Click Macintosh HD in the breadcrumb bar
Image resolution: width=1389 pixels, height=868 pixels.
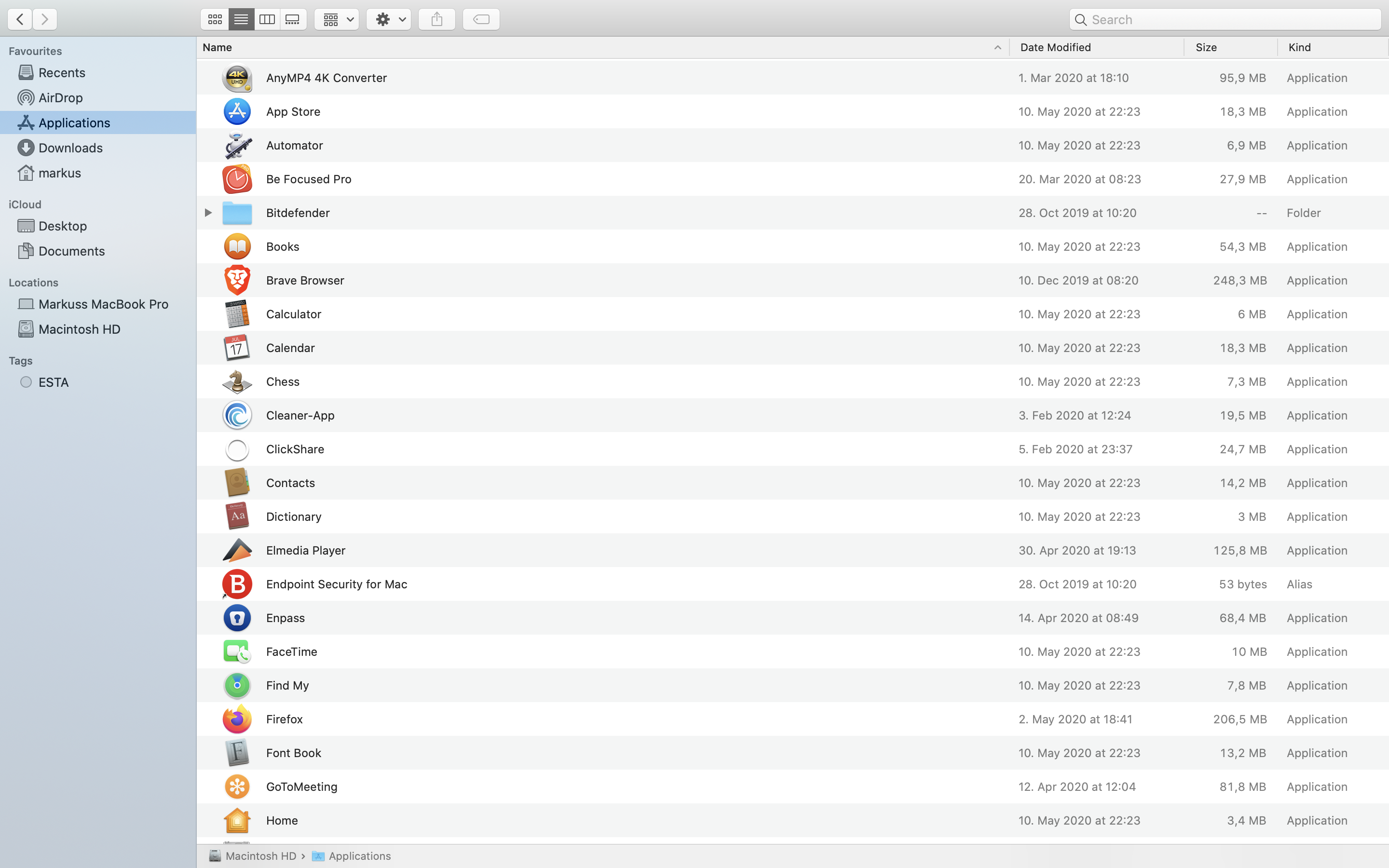point(261,855)
